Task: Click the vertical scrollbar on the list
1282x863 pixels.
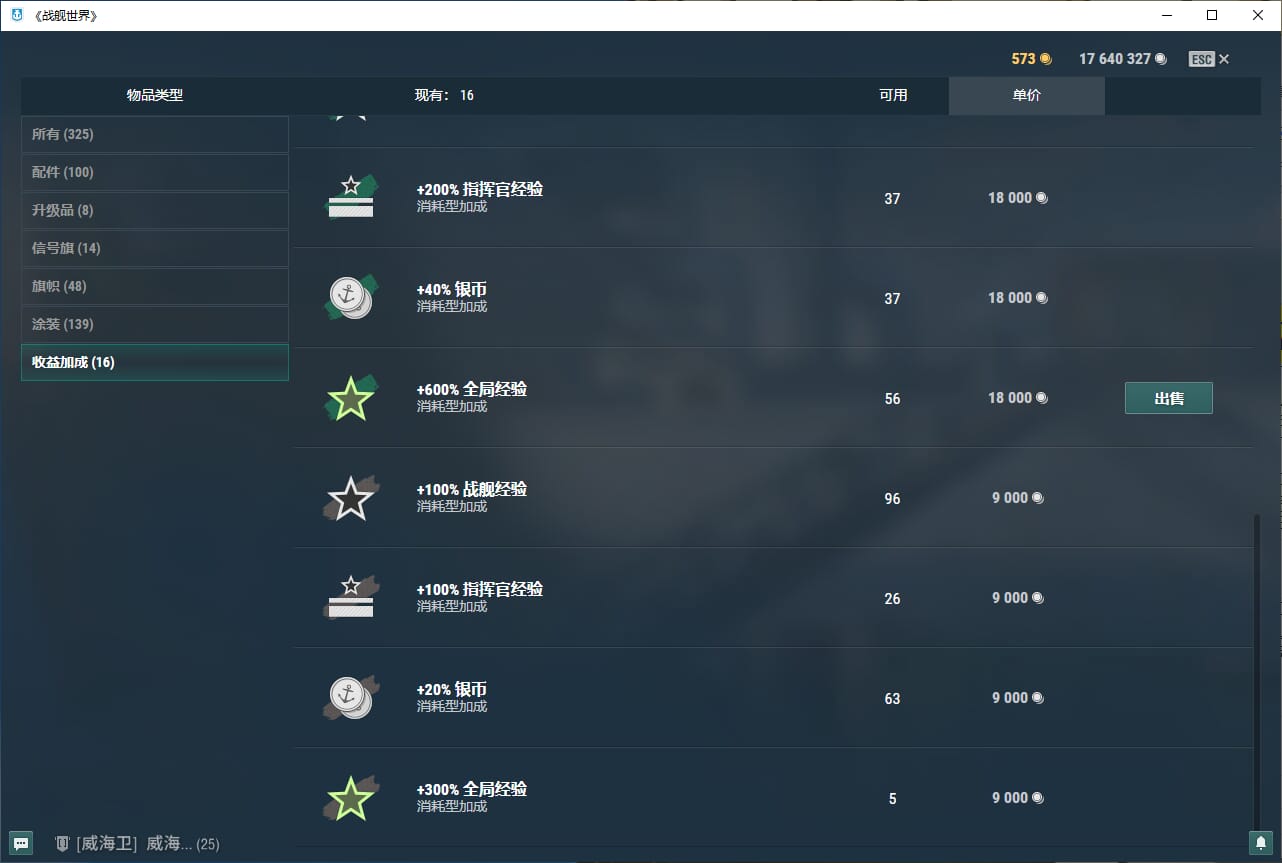Action: 1258,670
